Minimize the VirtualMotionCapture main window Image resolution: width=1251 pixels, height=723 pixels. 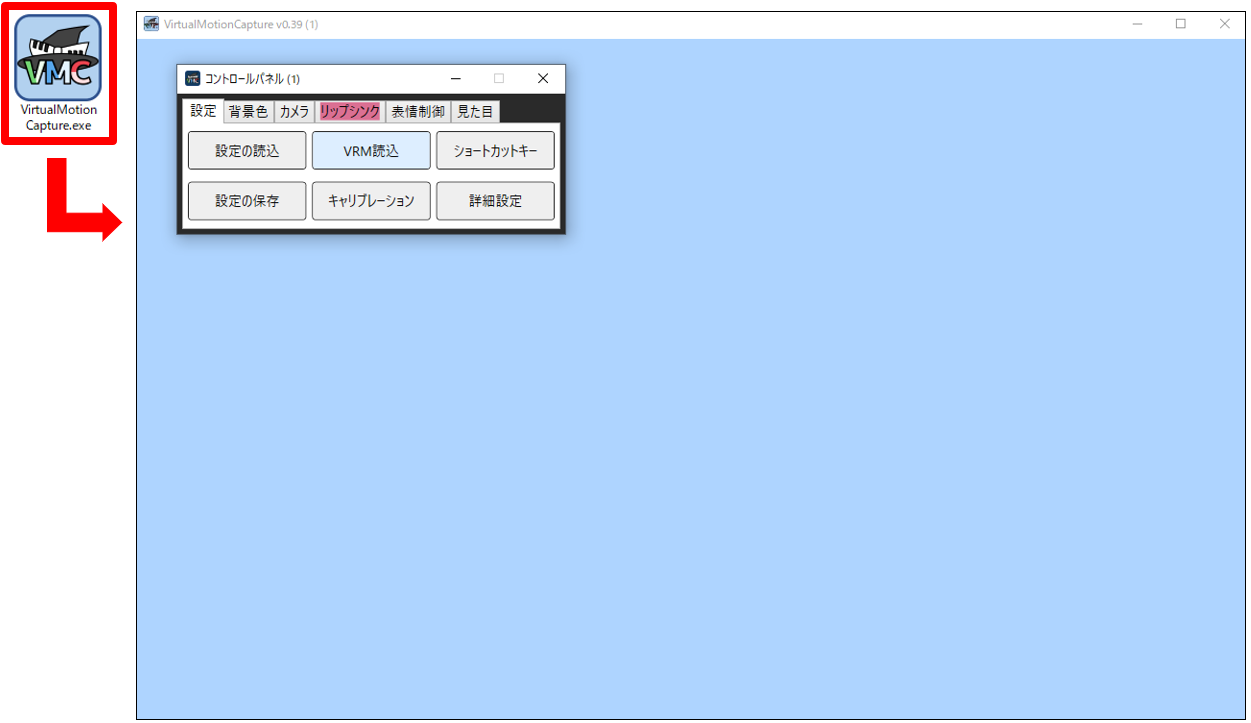point(1137,24)
